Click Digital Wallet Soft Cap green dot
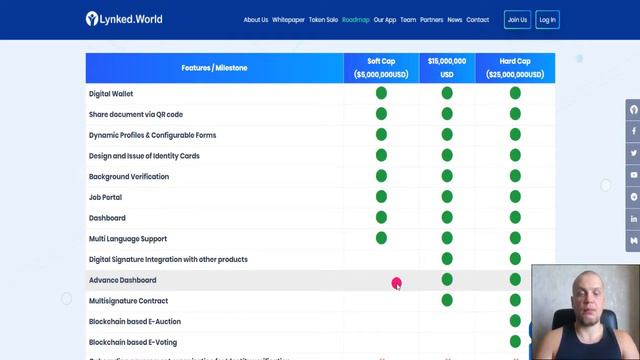Viewport: 640px width, 360px height. click(x=381, y=93)
